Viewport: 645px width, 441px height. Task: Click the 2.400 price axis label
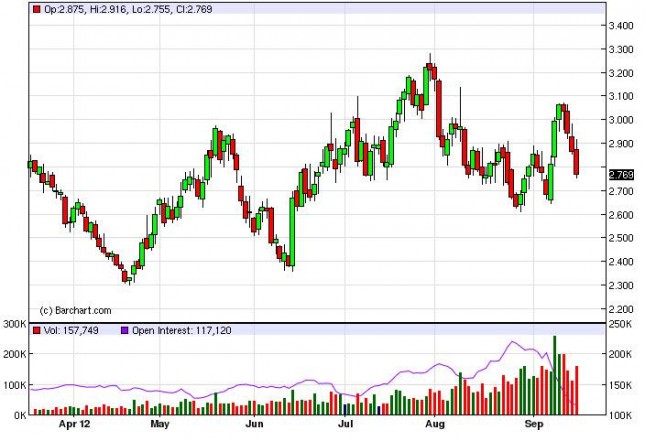621,261
